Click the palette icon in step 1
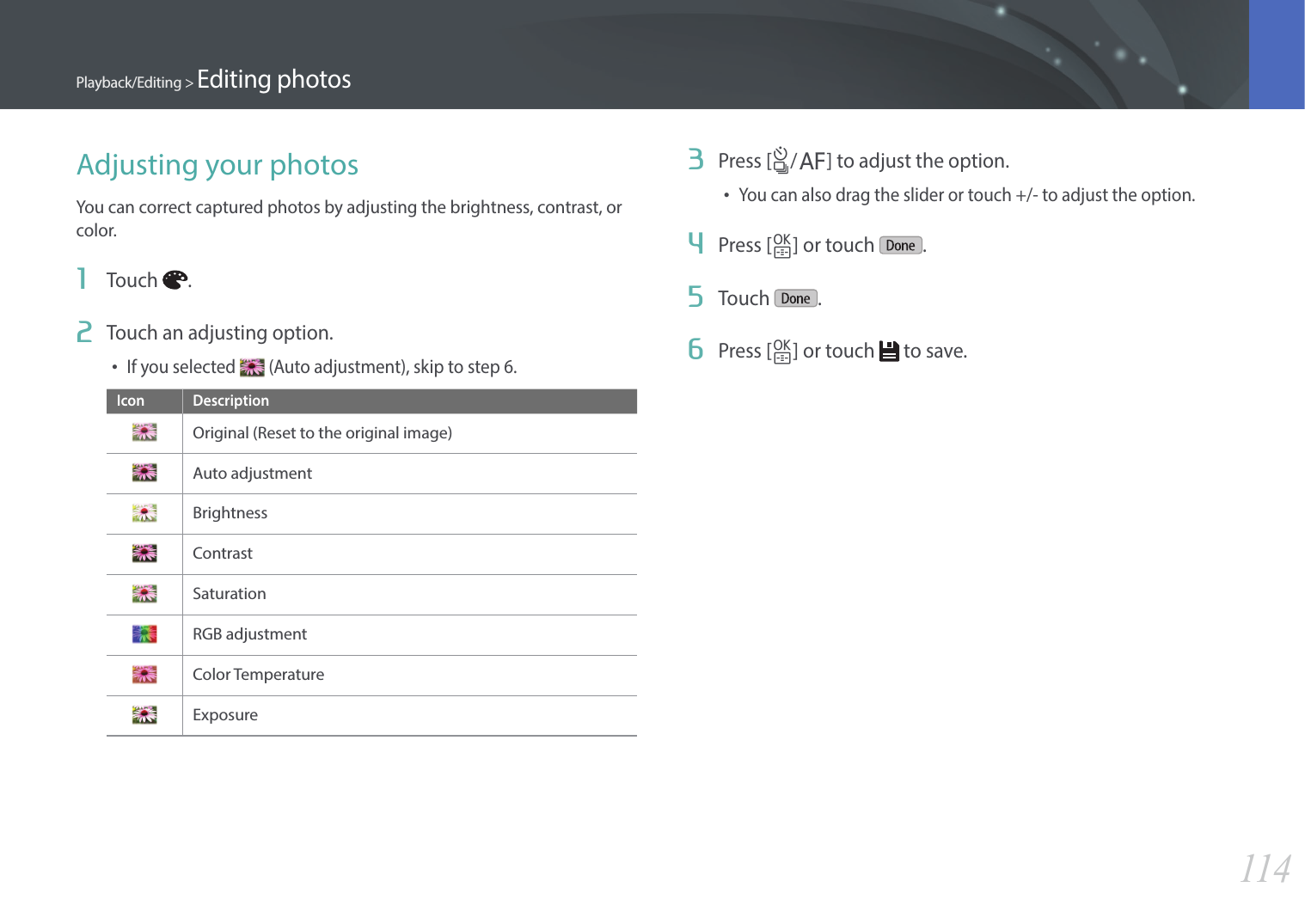1305x924 pixels. (x=175, y=280)
